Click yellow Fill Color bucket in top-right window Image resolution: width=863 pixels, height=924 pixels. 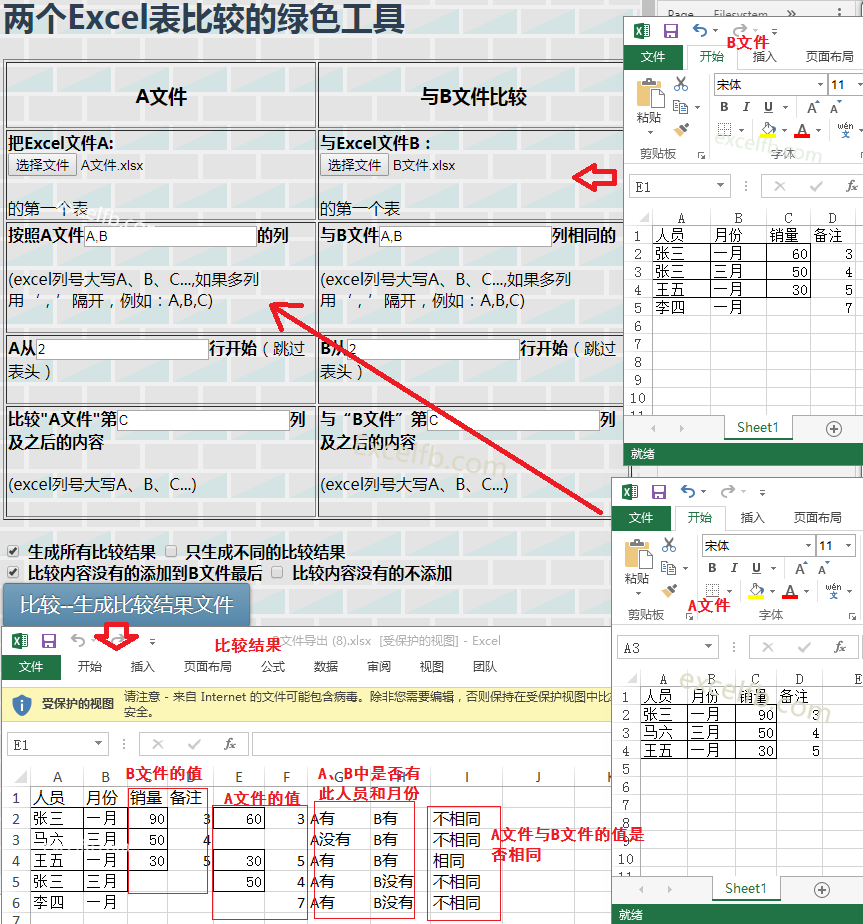(x=768, y=130)
